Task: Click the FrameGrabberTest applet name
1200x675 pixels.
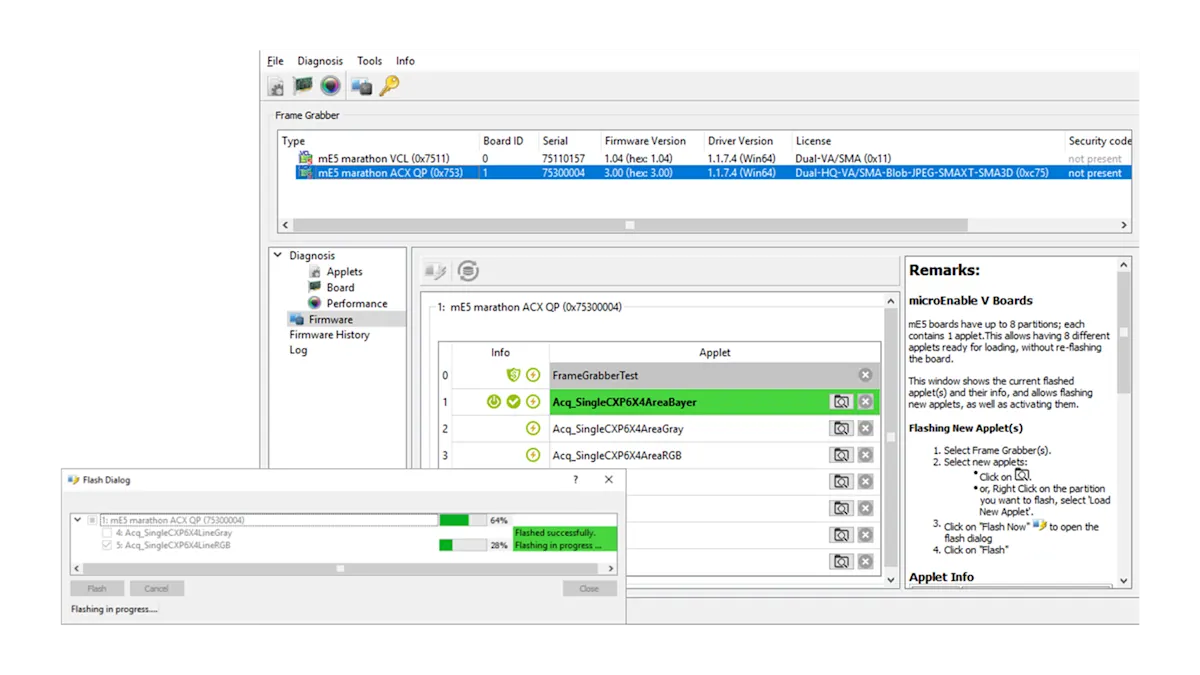Action: (595, 375)
